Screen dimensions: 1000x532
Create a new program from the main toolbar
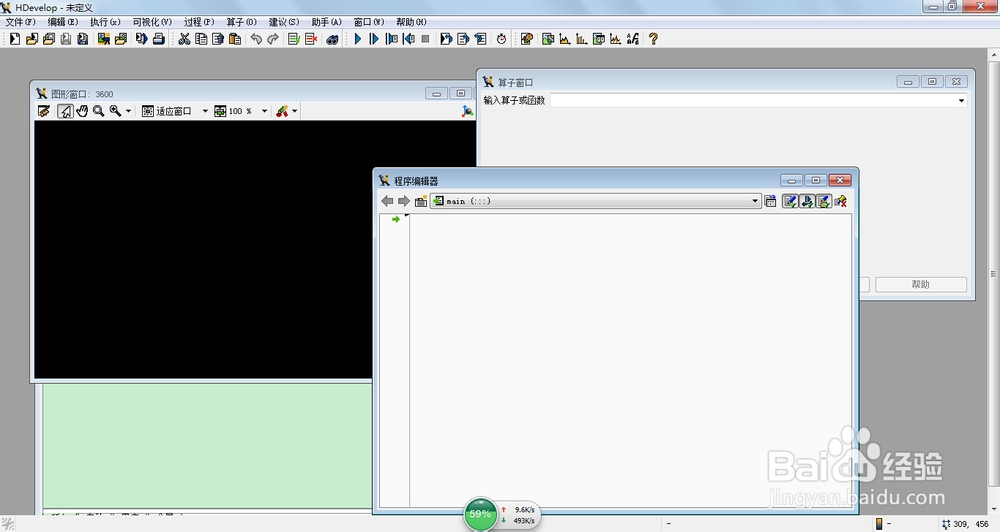(x=15, y=39)
